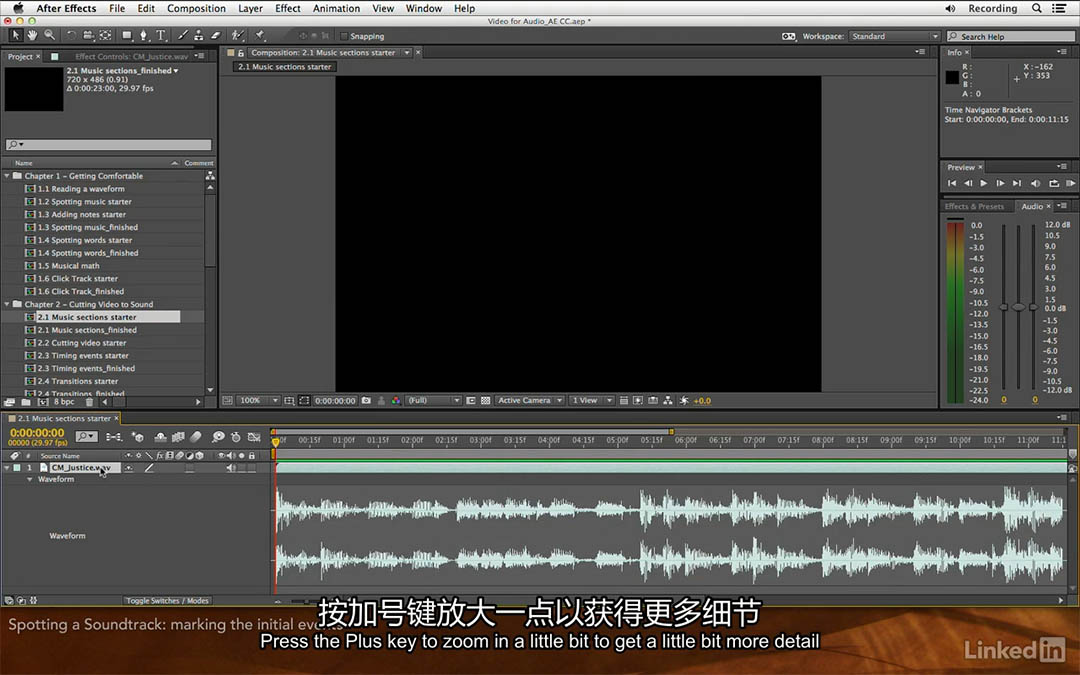
Task: Click the viewer current time 0:00:00:00 button
Action: point(335,400)
